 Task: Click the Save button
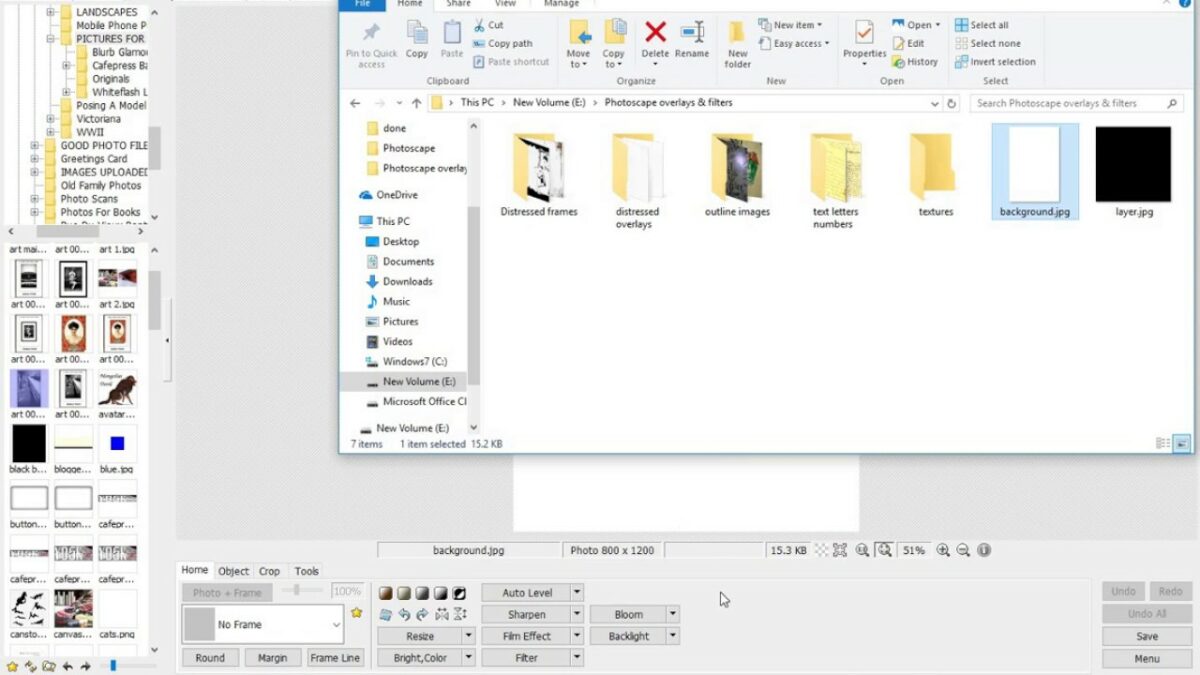pyautogui.click(x=1145, y=636)
